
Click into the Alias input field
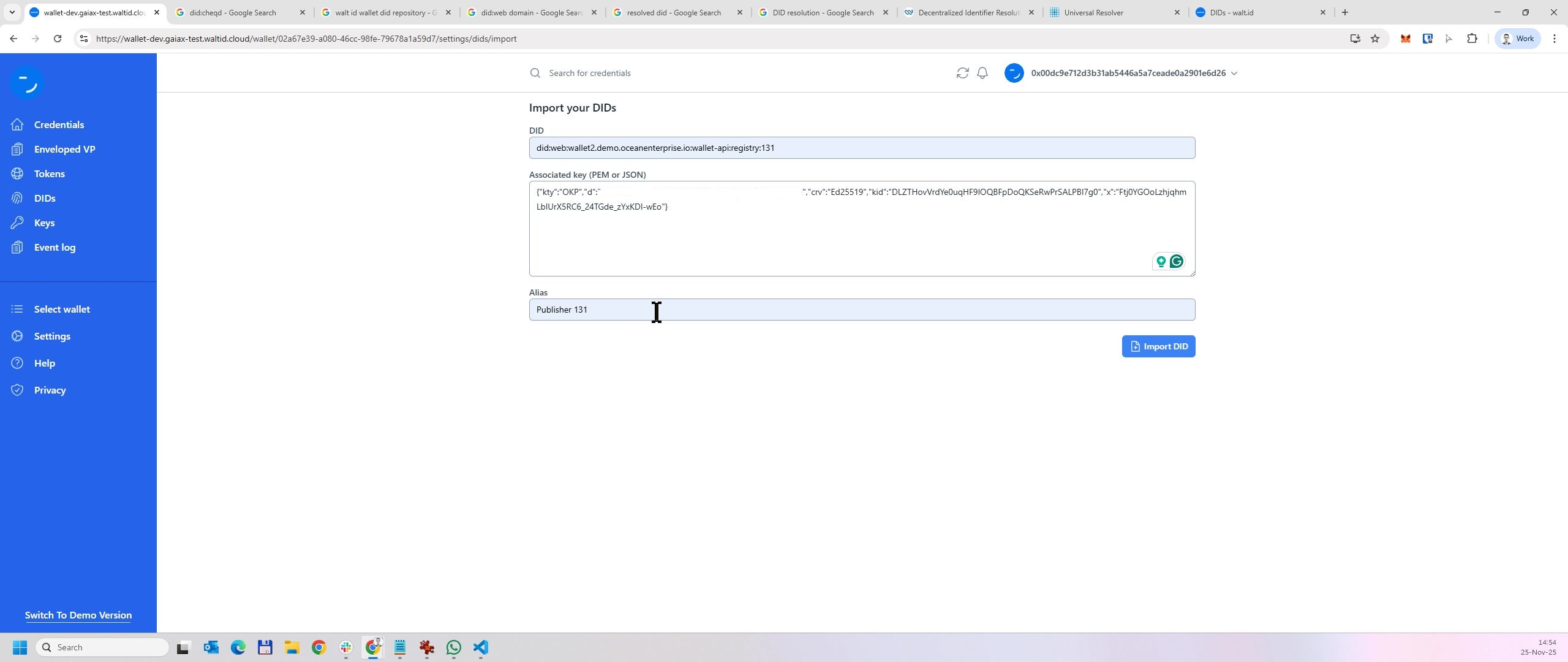861,310
